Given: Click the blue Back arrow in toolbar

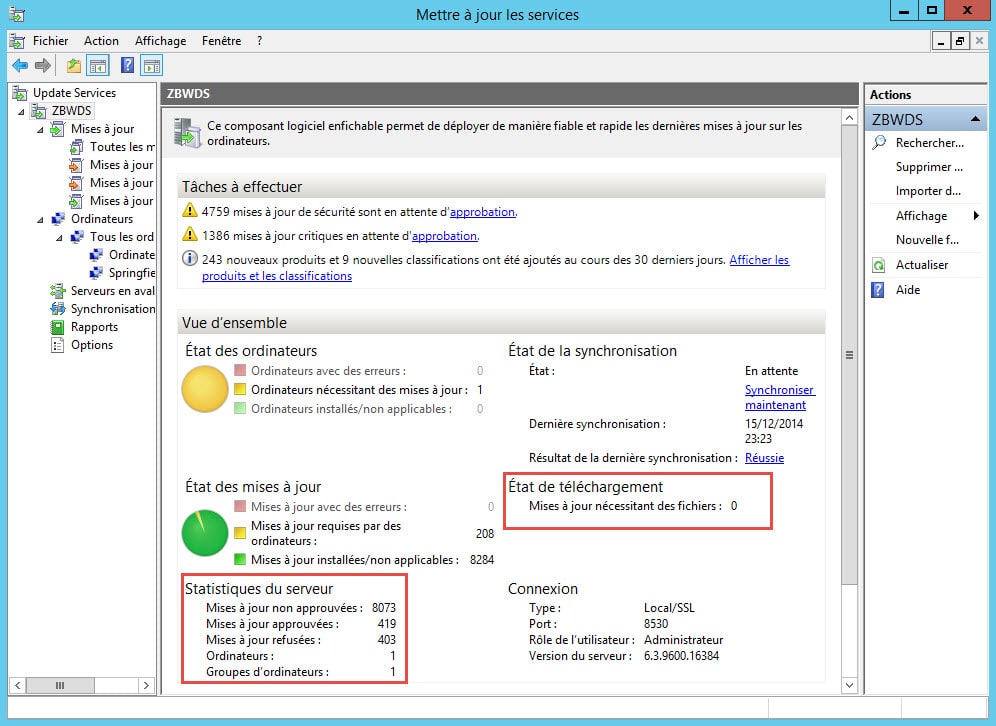Looking at the screenshot, I should click(20, 66).
